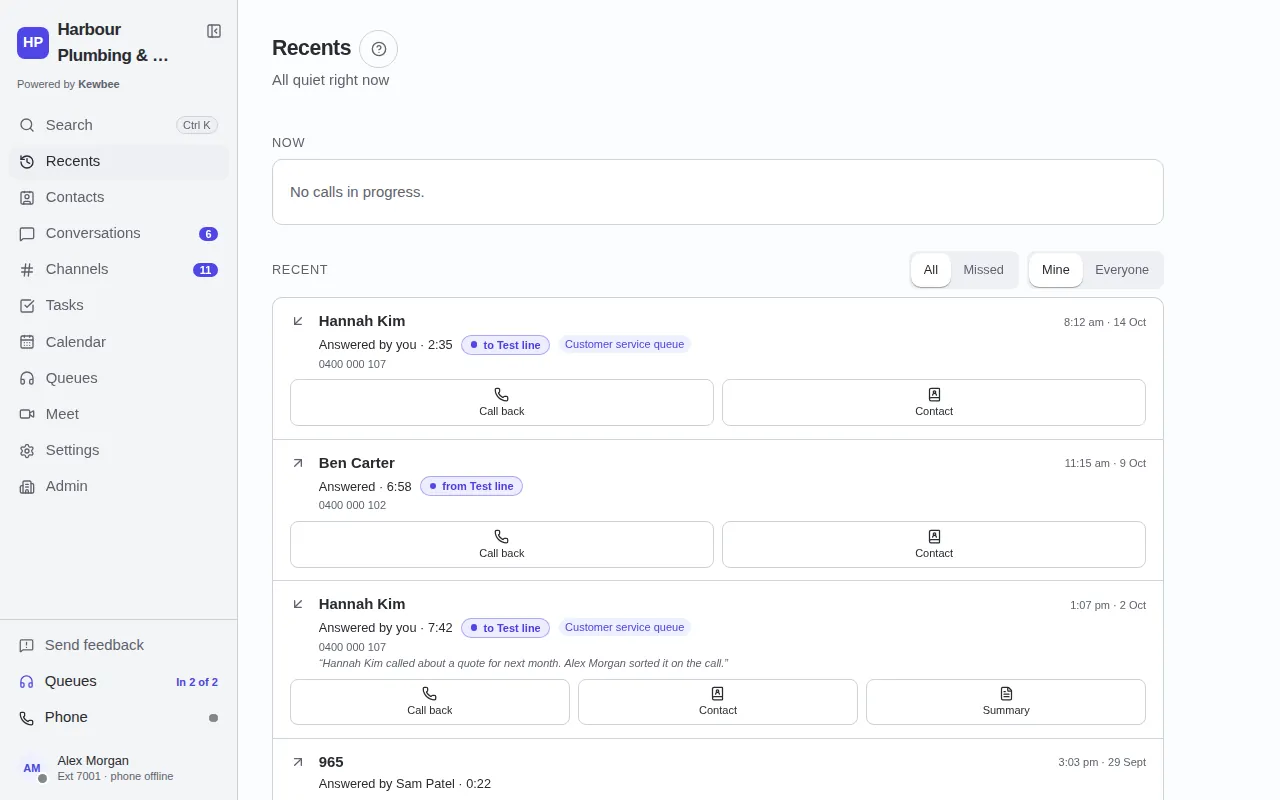Call back Hannah Kim from 14 Oct
Screen dimensions: 1280x800
pos(502,402)
